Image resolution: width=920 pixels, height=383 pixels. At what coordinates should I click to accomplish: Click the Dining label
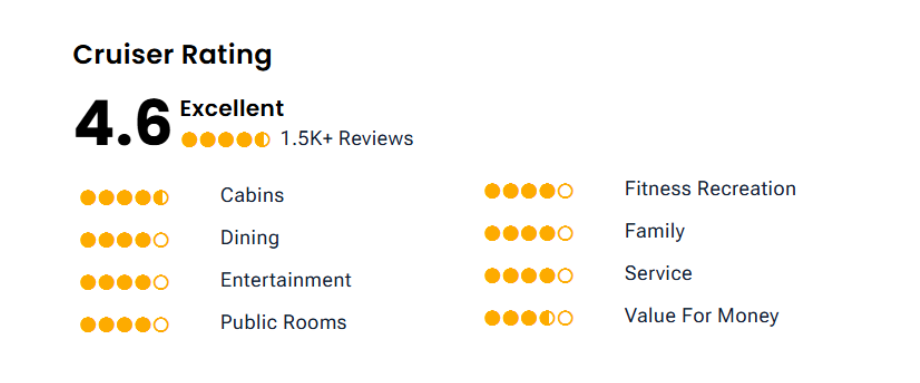[250, 238]
